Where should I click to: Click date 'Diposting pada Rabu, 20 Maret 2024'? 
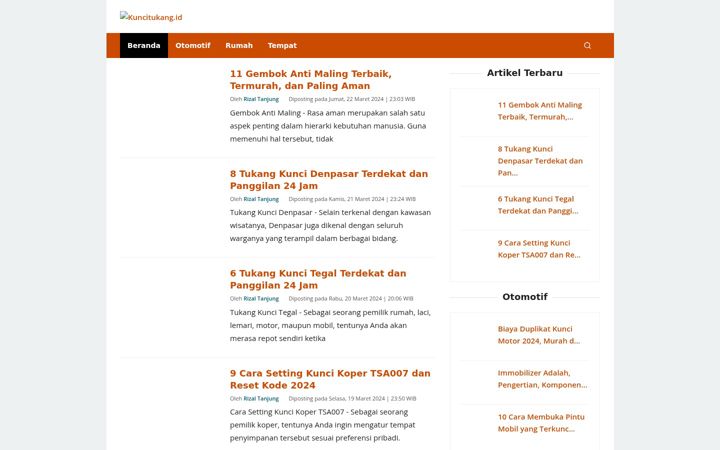pos(351,299)
